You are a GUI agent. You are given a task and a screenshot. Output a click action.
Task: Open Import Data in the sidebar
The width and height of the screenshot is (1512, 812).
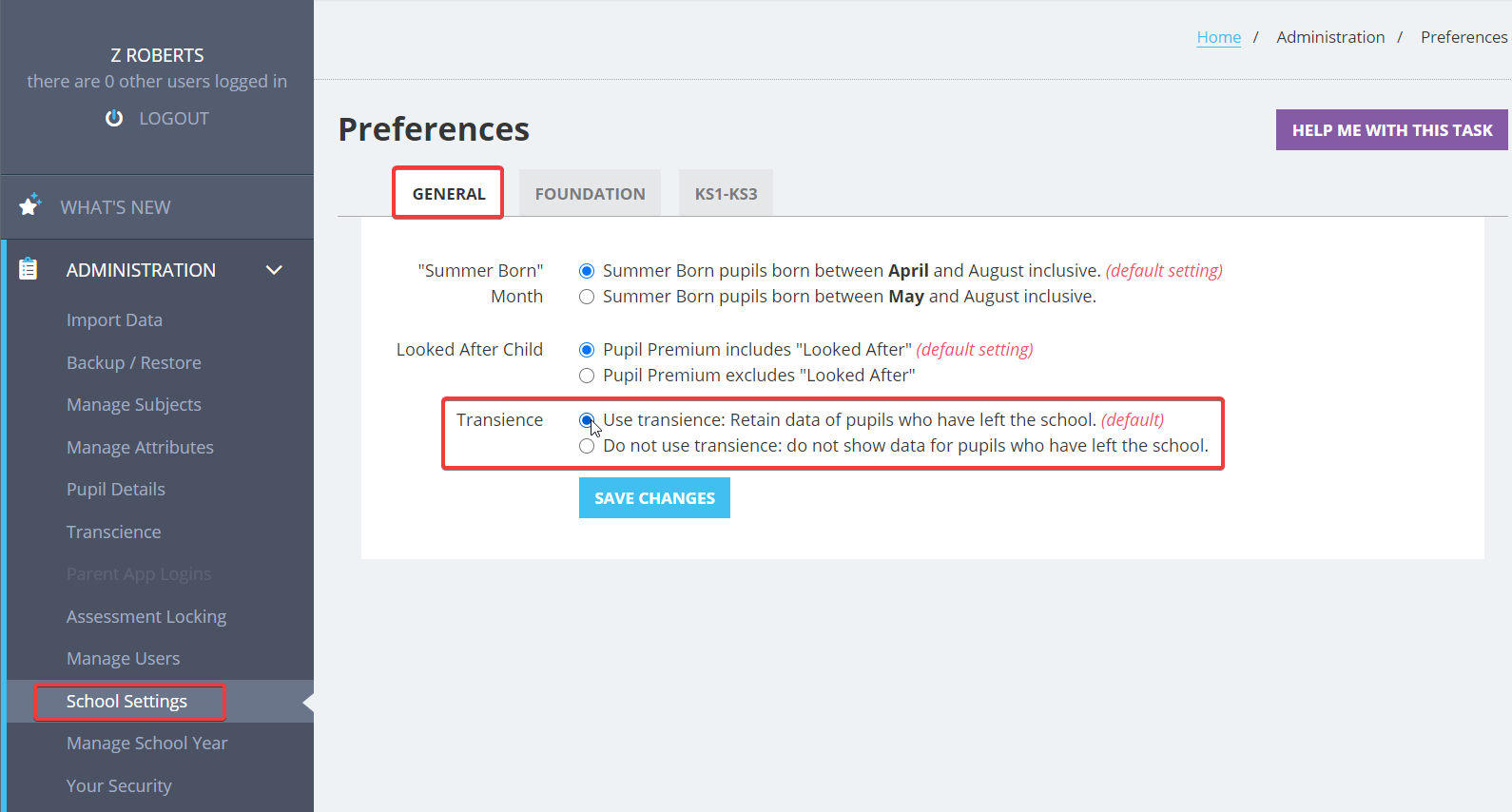pos(114,320)
